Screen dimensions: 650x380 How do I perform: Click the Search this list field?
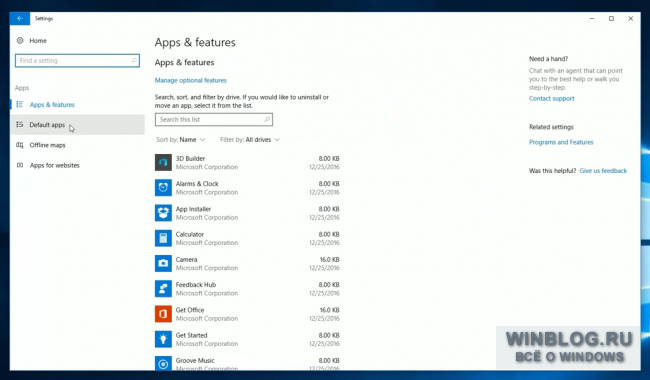214,119
